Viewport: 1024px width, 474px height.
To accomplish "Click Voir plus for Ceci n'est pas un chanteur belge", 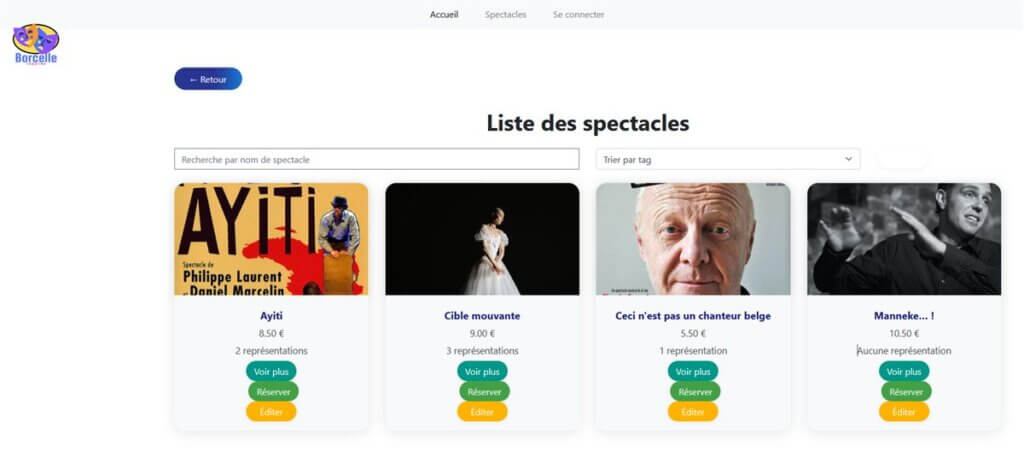I will coord(693,371).
